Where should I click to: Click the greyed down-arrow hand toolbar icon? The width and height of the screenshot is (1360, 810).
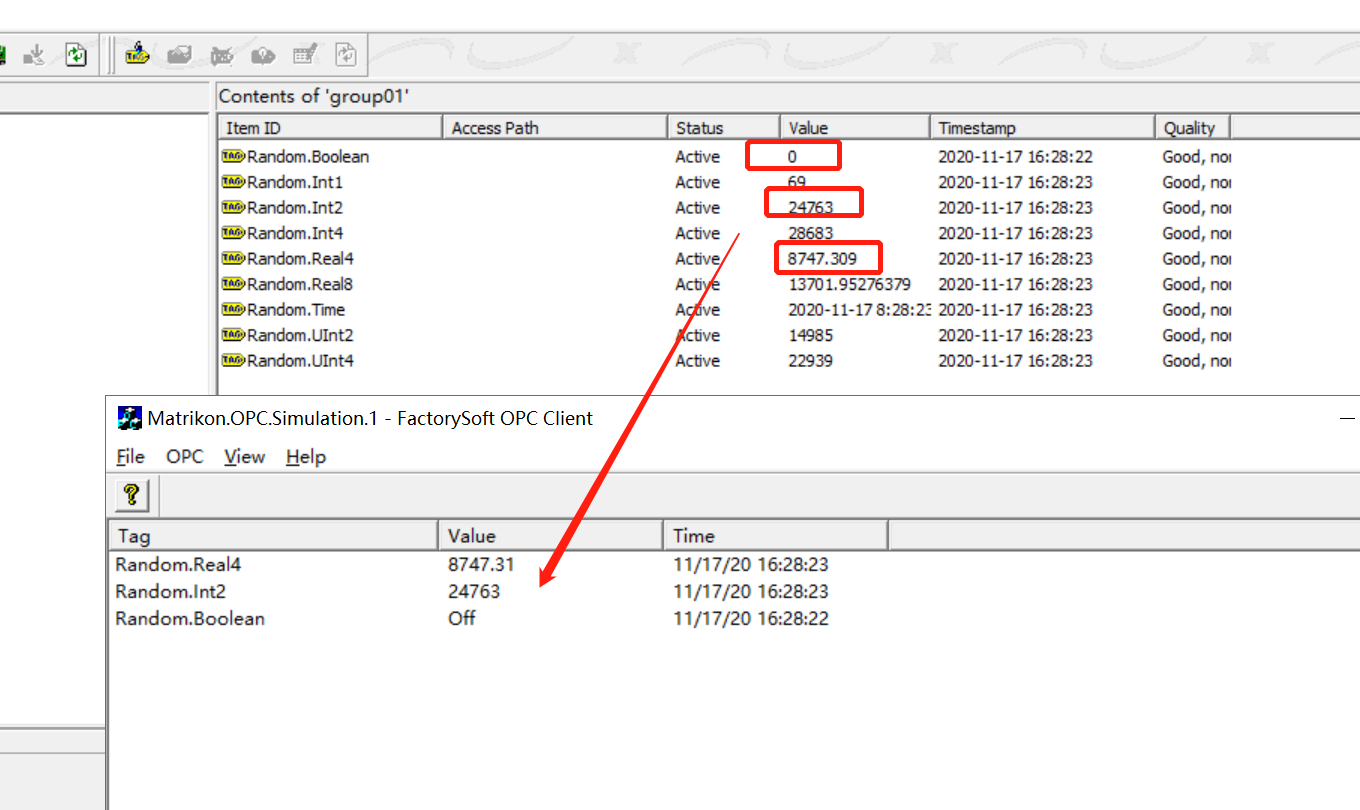pyautogui.click(x=34, y=55)
